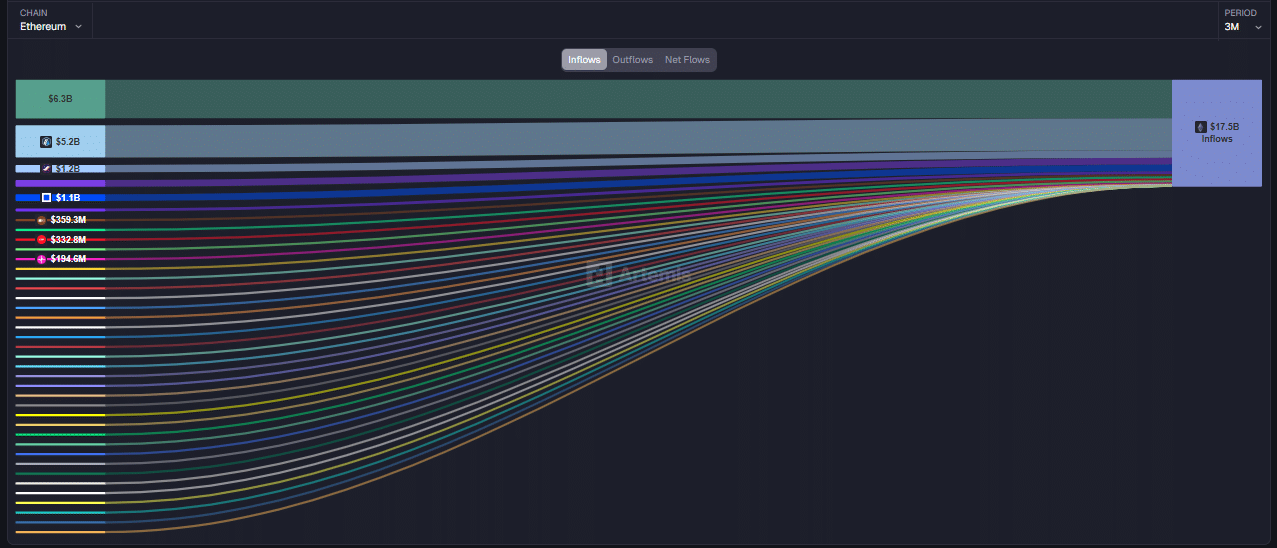Click the chevron next to Ethereum
The width and height of the screenshot is (1277, 548).
79,27
